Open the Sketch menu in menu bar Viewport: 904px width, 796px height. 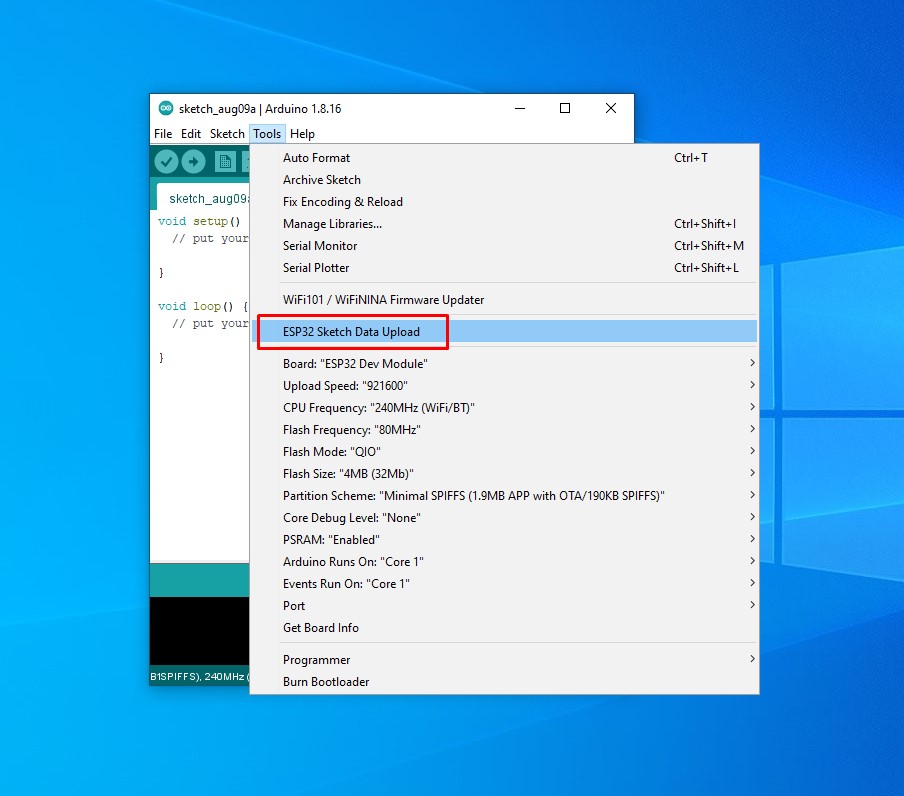tap(227, 134)
